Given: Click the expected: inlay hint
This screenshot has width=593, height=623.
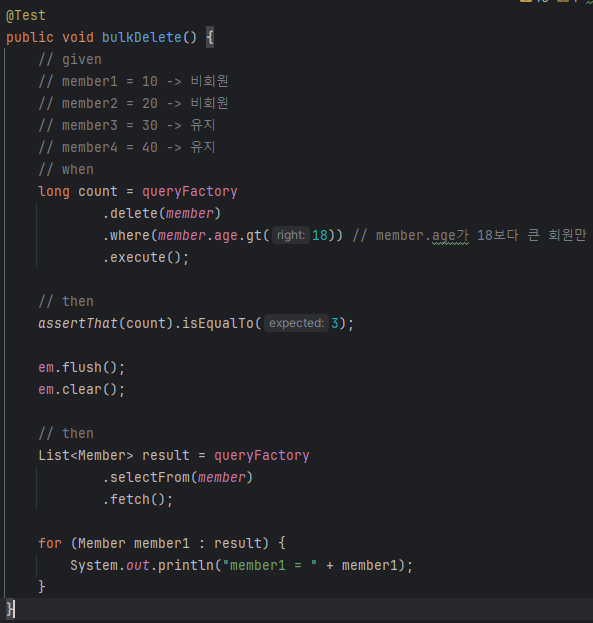Looking at the screenshot, I should 296,323.
